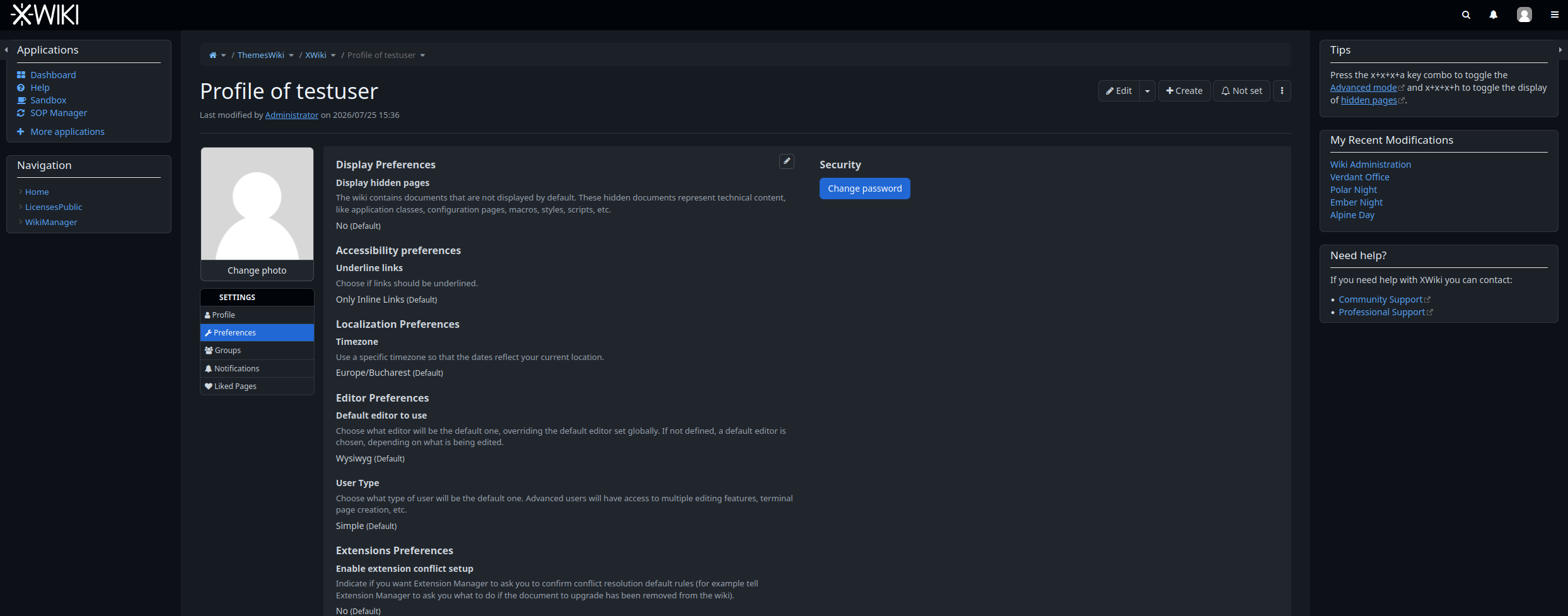Click the Create page button
1568x616 pixels.
pos(1184,91)
